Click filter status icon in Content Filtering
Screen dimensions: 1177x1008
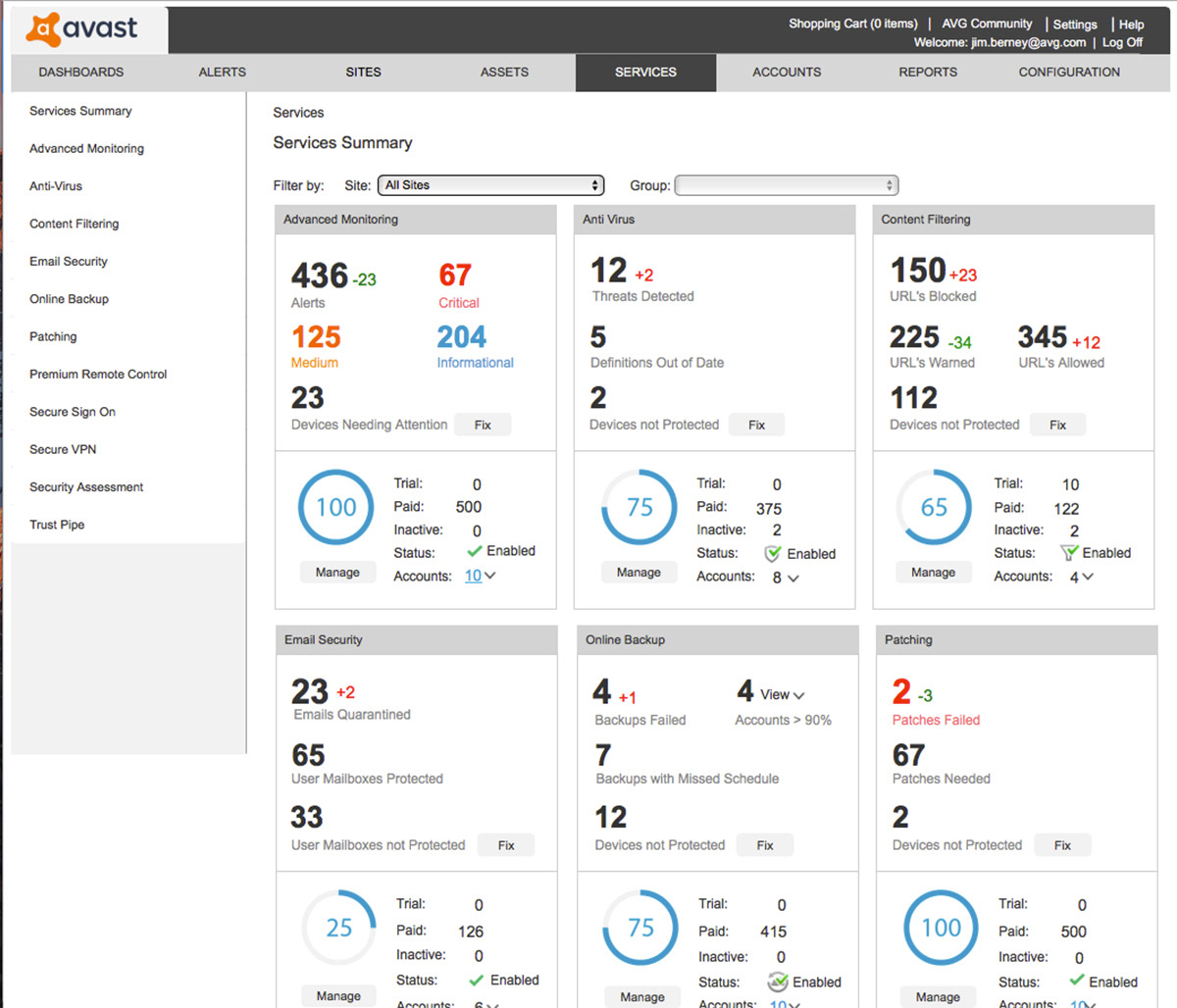click(x=1069, y=553)
